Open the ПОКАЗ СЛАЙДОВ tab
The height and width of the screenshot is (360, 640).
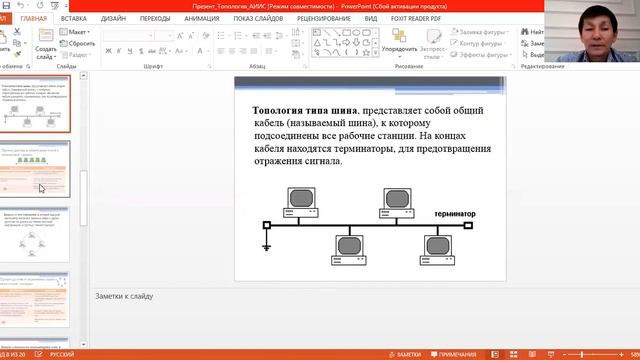(258, 18)
